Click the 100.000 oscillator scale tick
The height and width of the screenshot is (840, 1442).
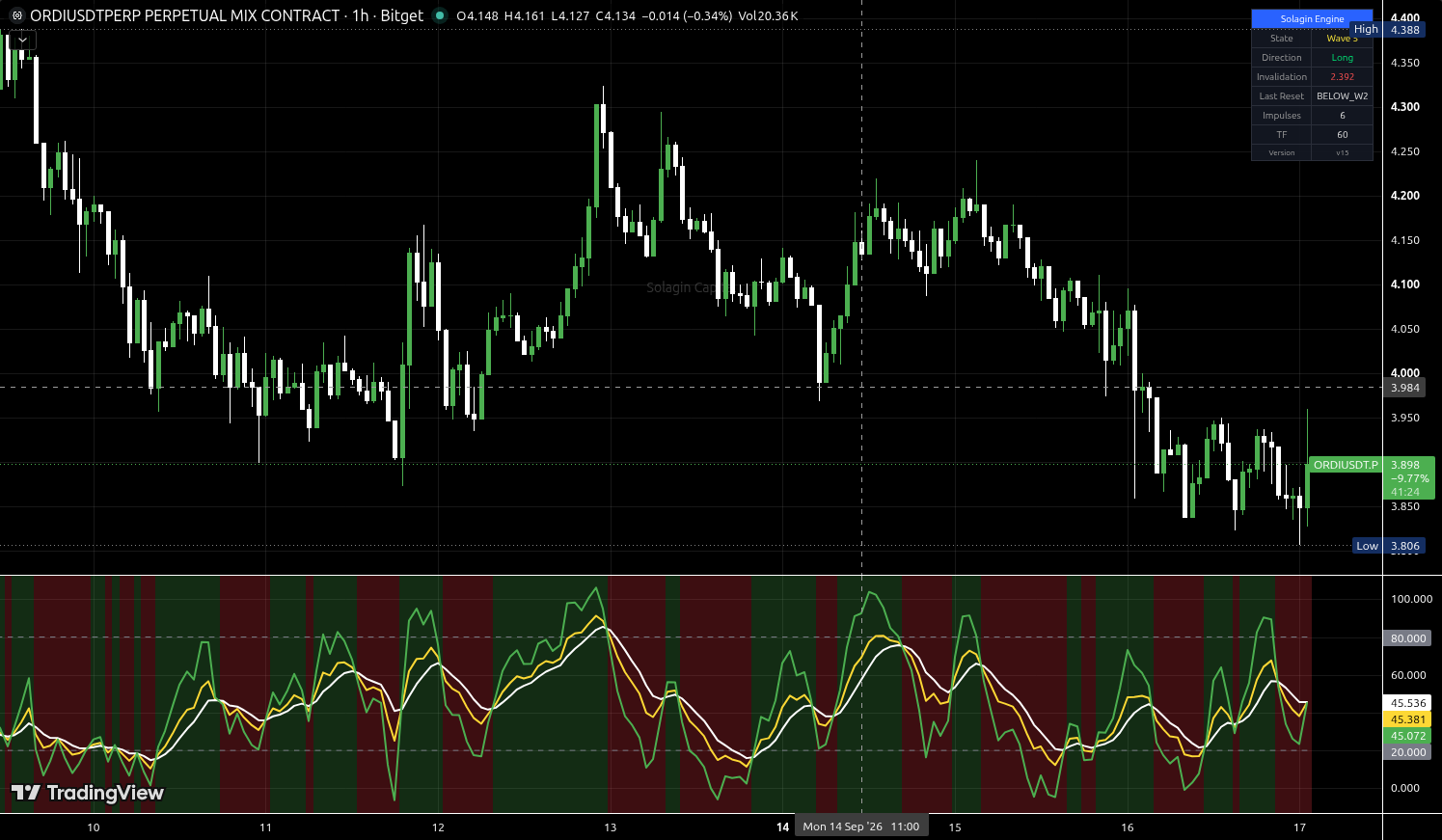1411,599
